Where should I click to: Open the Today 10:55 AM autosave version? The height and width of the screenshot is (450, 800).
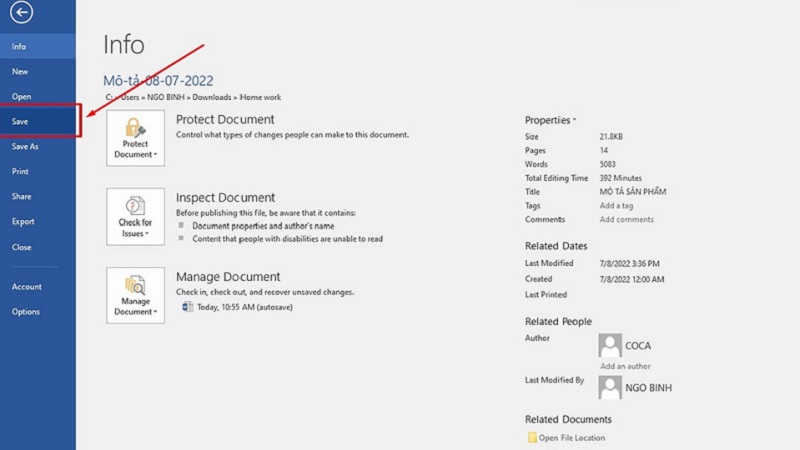(x=244, y=307)
